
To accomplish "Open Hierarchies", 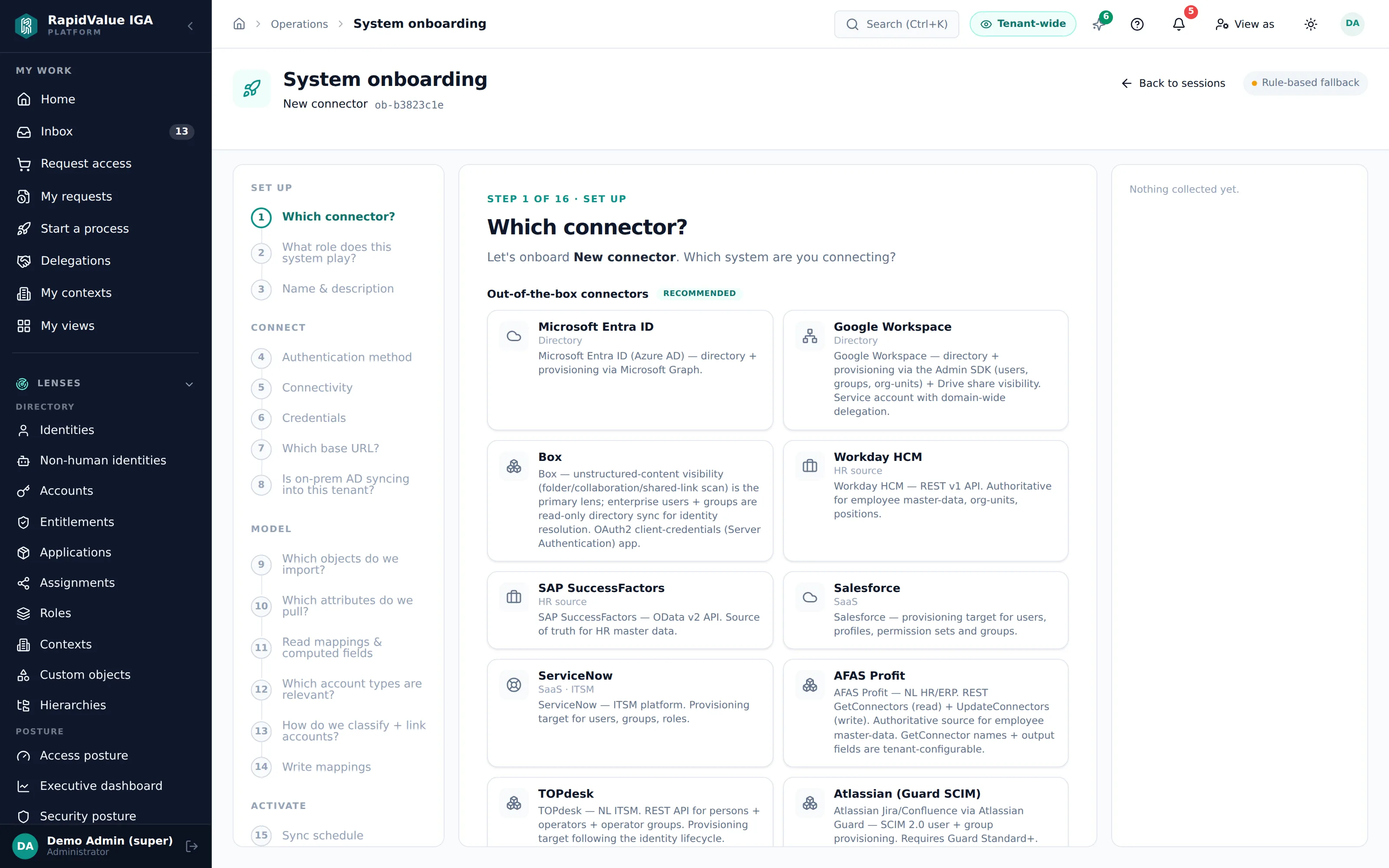I will click(x=105, y=705).
